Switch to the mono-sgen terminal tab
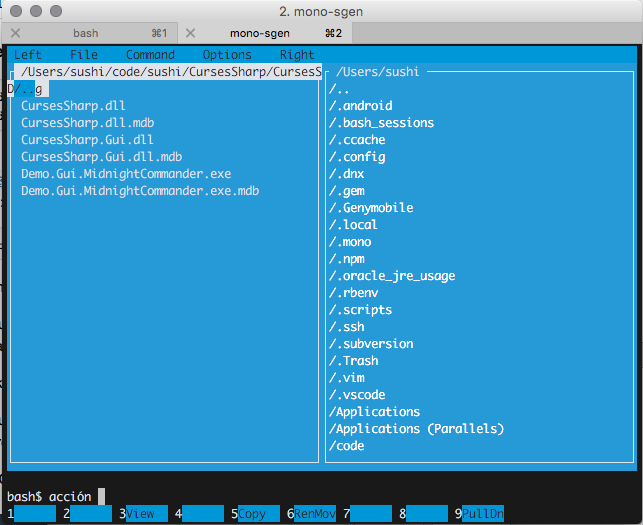 pos(264,33)
